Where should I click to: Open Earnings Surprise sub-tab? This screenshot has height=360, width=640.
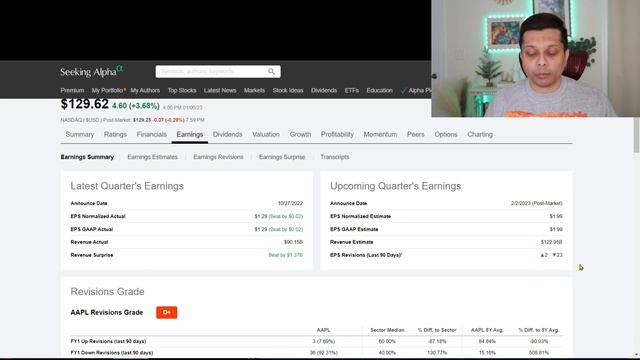click(282, 157)
